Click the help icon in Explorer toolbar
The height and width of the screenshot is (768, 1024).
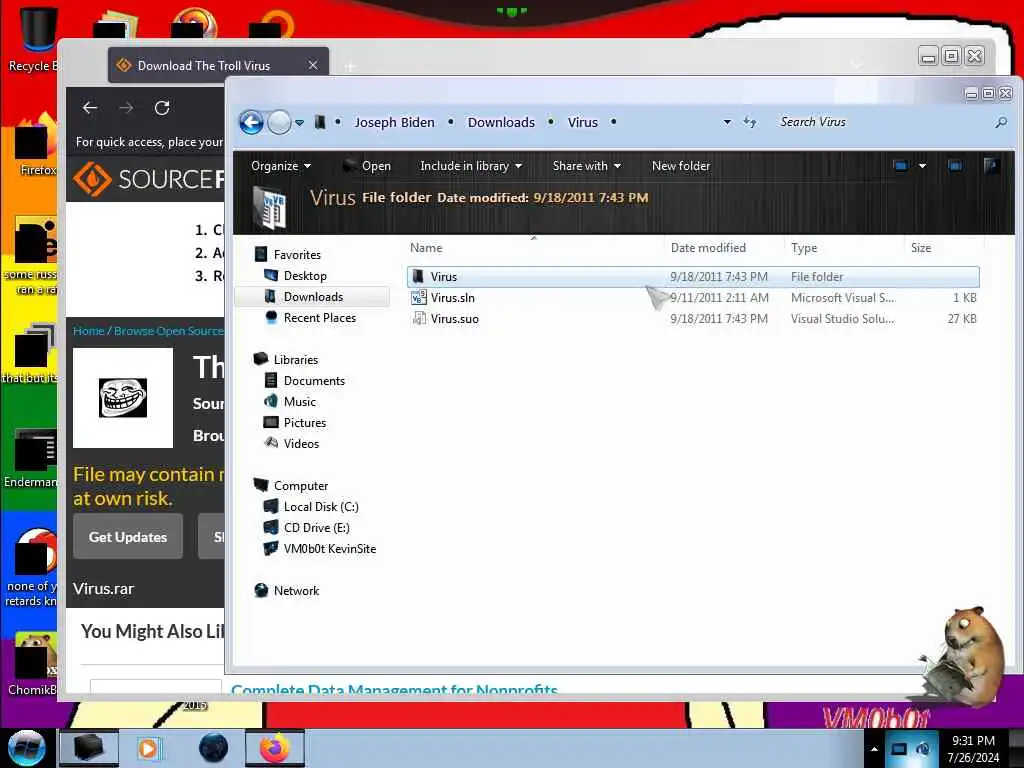tap(991, 166)
